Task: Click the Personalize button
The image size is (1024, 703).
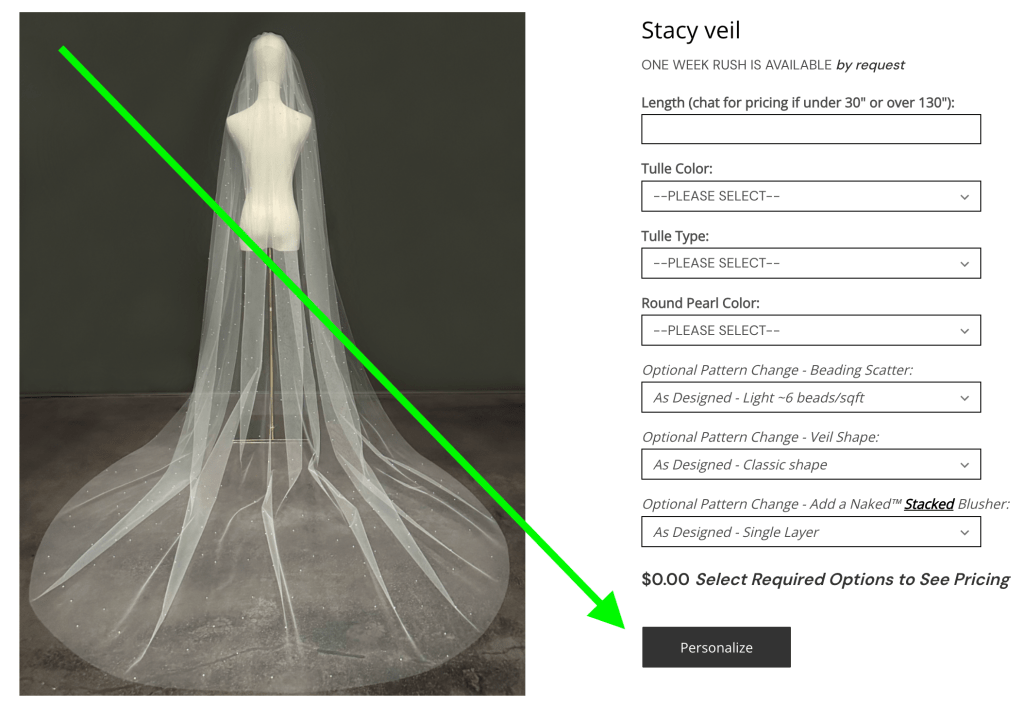Action: (716, 647)
